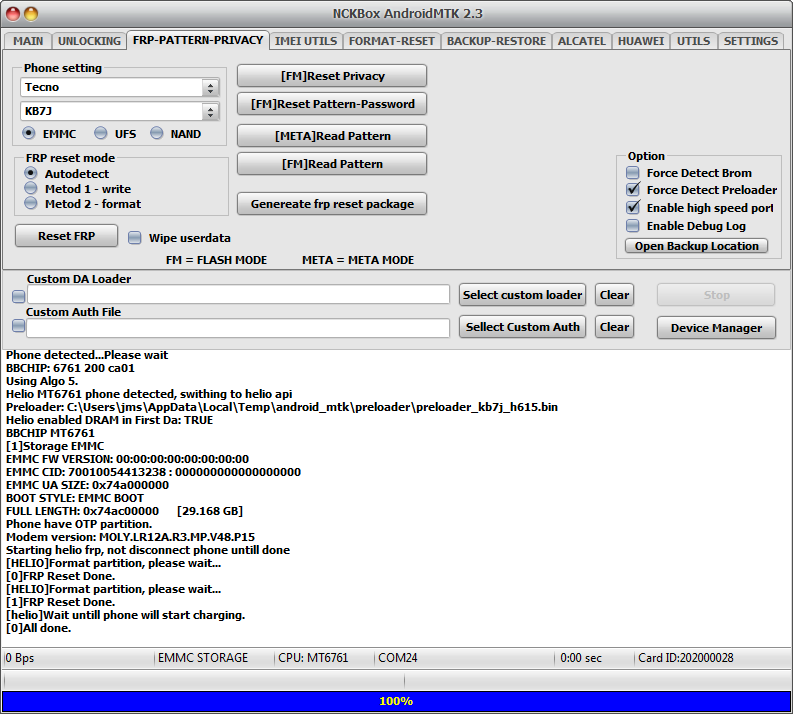Click the Preloader path log line

[x=282, y=407]
